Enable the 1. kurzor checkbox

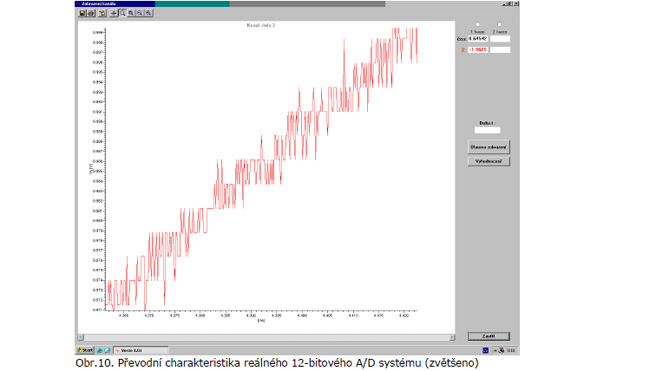point(477,24)
